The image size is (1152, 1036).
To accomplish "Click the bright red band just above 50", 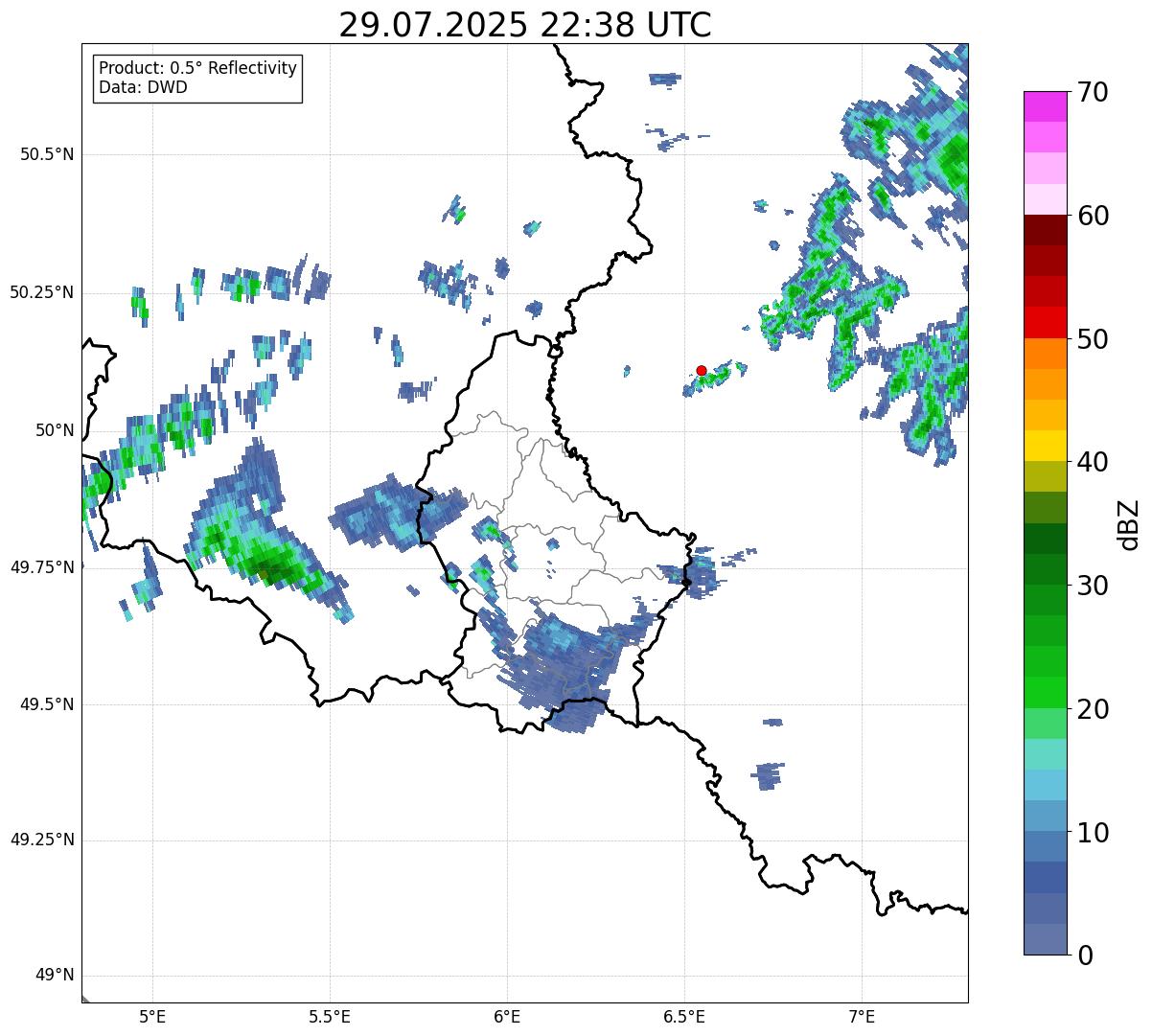I will point(1045,322).
